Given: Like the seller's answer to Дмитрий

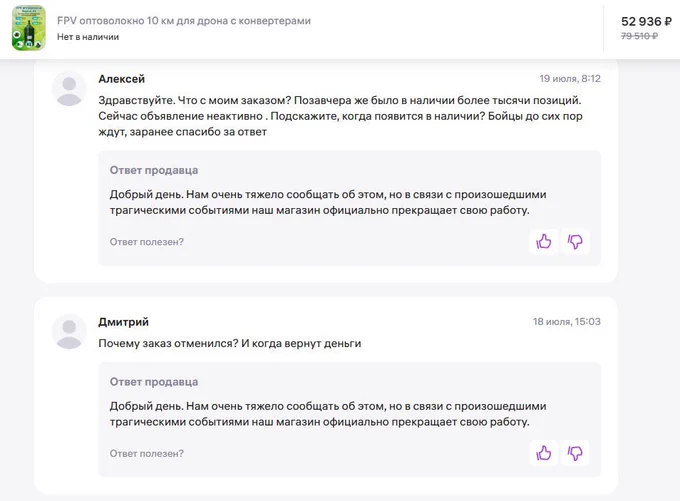Looking at the screenshot, I should 543,453.
